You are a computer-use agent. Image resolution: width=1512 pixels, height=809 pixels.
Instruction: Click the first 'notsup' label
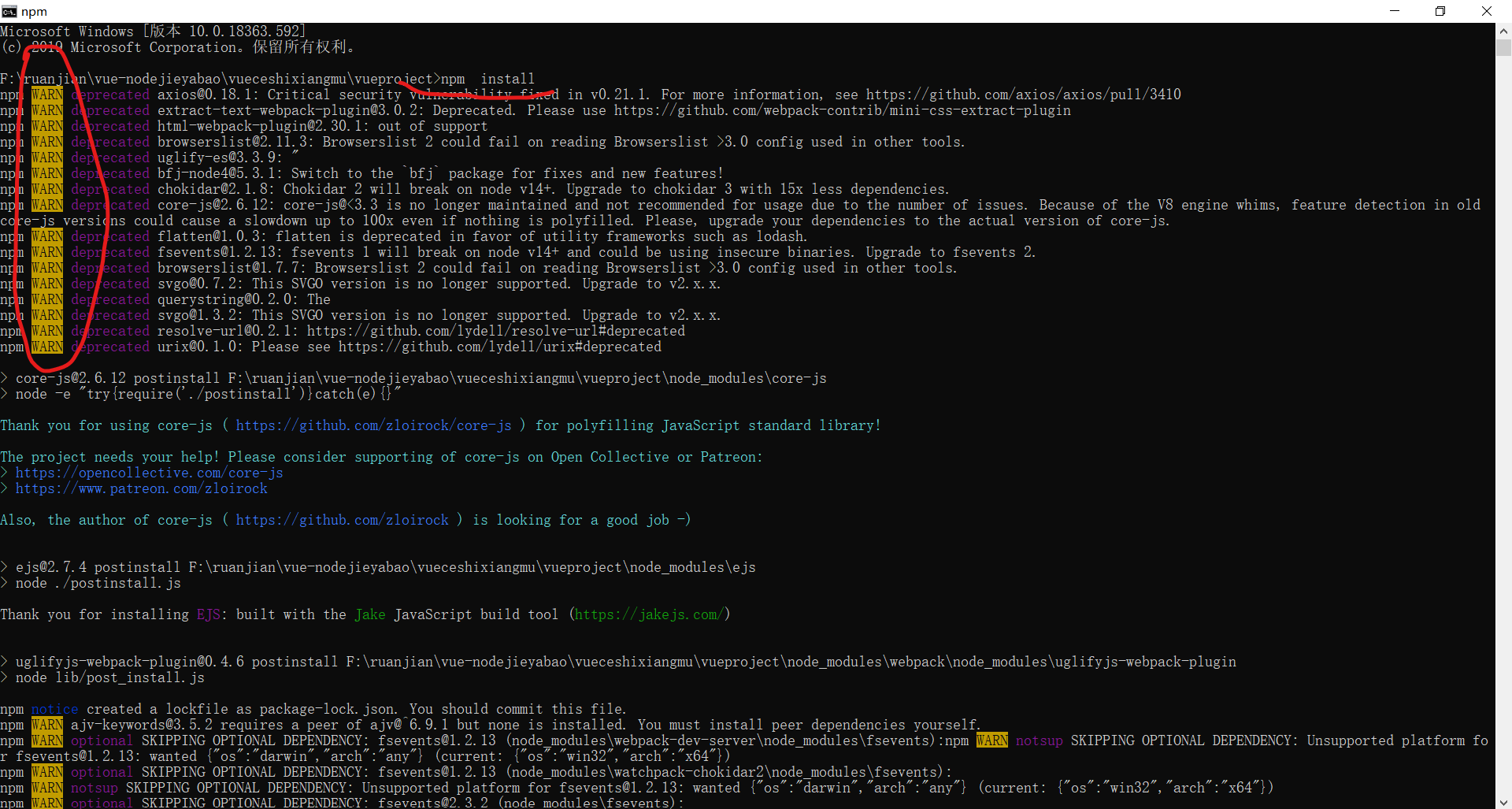point(1039,740)
